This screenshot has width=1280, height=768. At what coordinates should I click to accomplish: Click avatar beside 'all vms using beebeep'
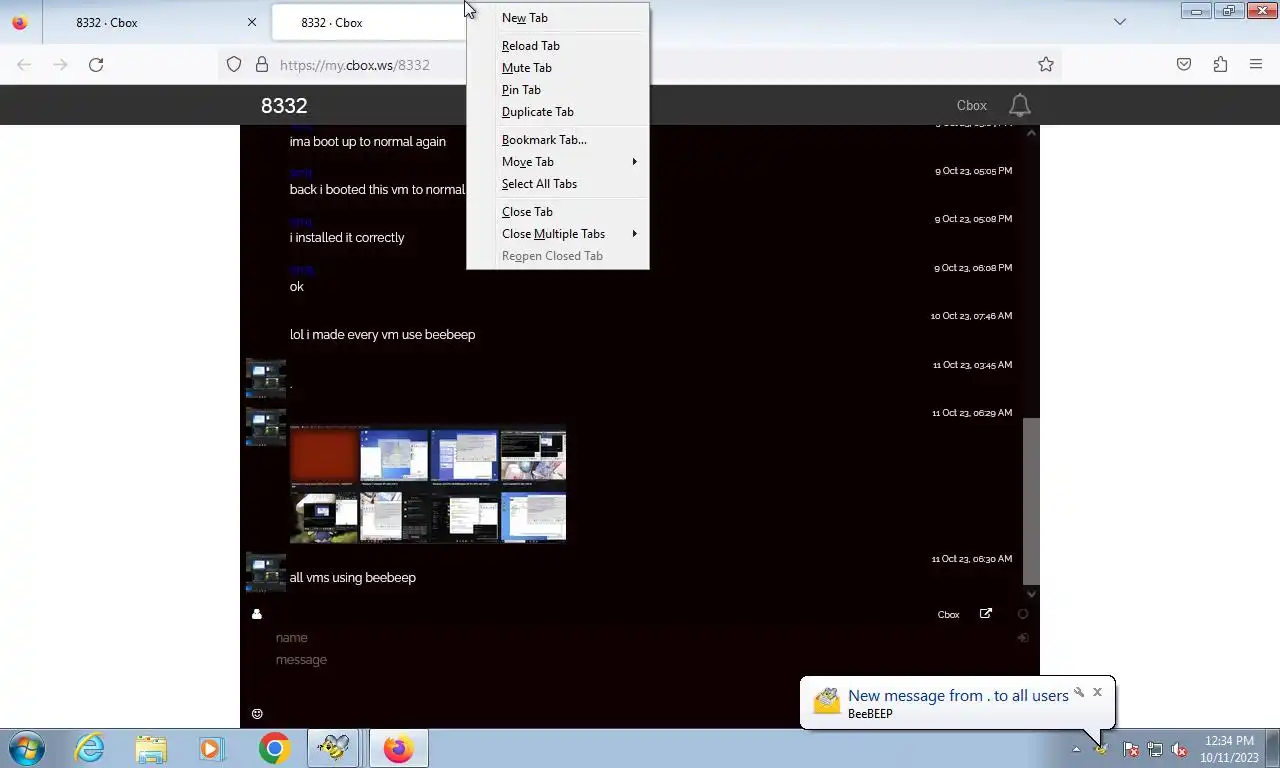266,573
